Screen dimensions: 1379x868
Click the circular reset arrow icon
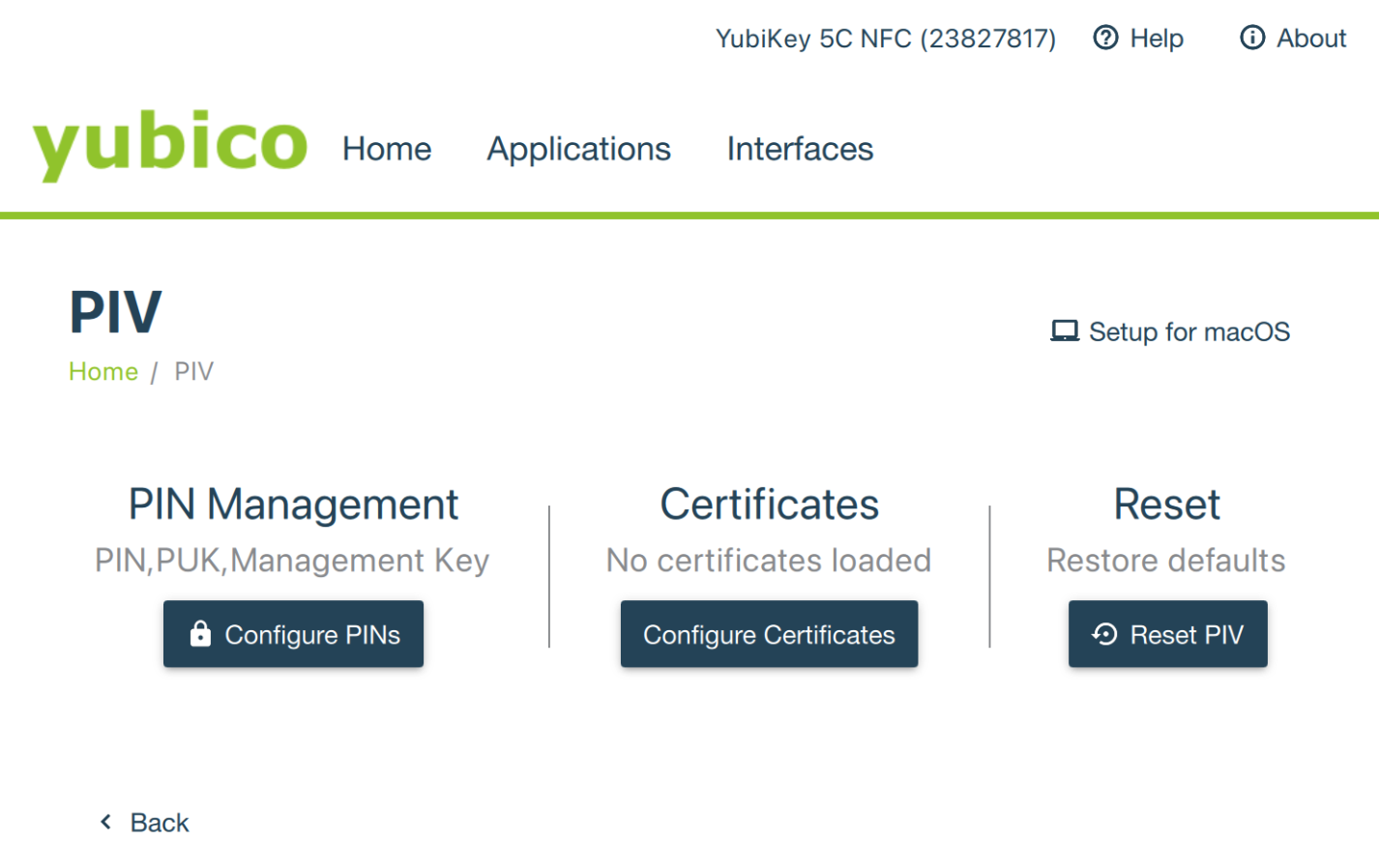pyautogui.click(x=1104, y=634)
